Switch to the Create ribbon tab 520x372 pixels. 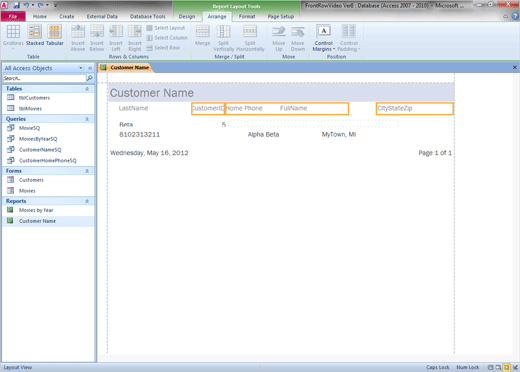click(67, 16)
